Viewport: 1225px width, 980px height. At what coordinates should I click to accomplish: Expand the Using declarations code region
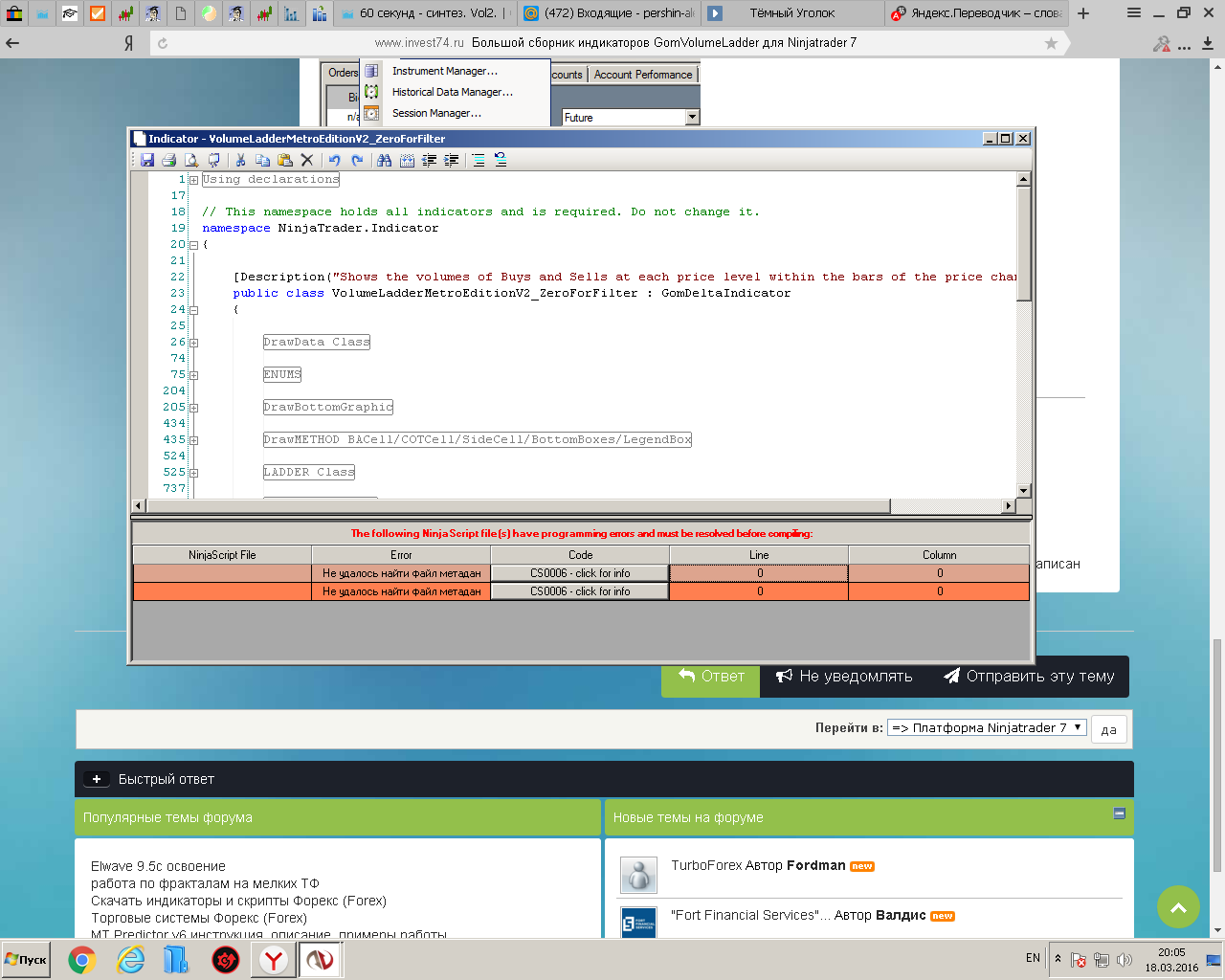(193, 180)
